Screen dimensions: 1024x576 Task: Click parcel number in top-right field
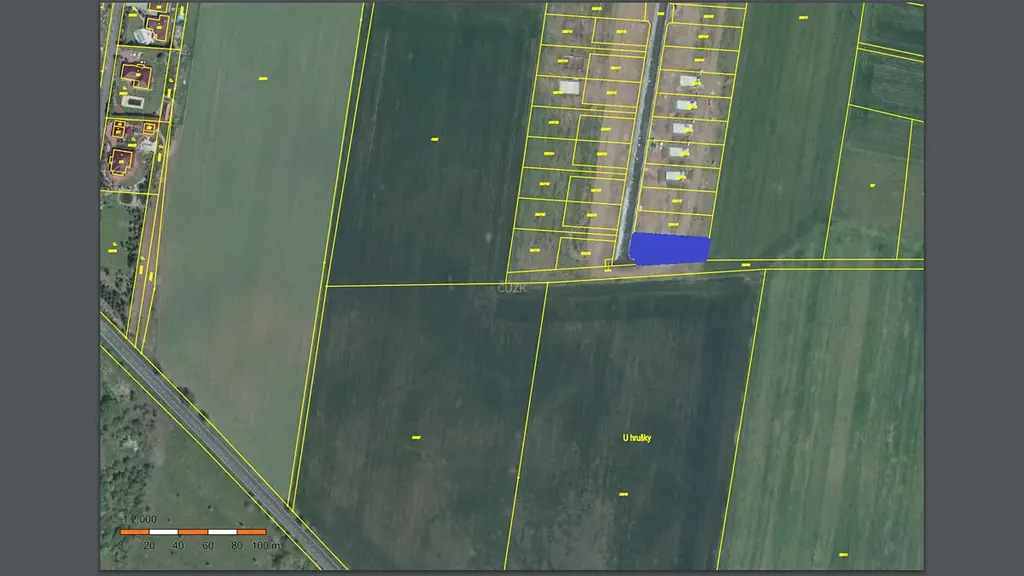pos(802,17)
